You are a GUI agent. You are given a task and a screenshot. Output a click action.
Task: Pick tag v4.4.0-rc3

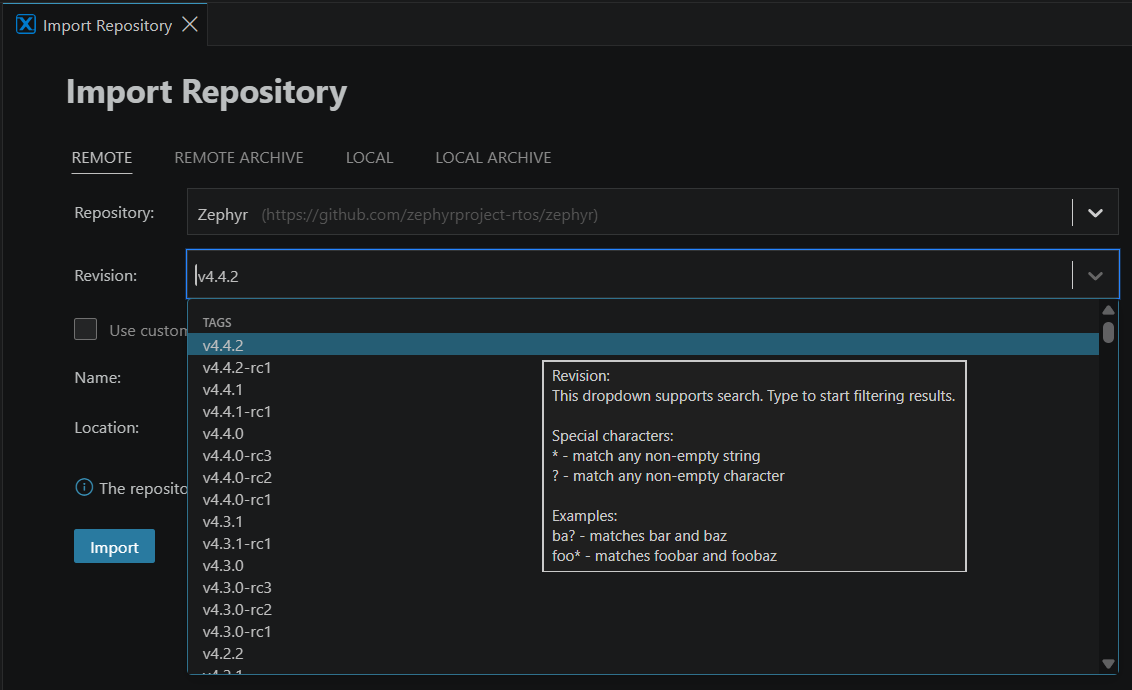click(643, 455)
